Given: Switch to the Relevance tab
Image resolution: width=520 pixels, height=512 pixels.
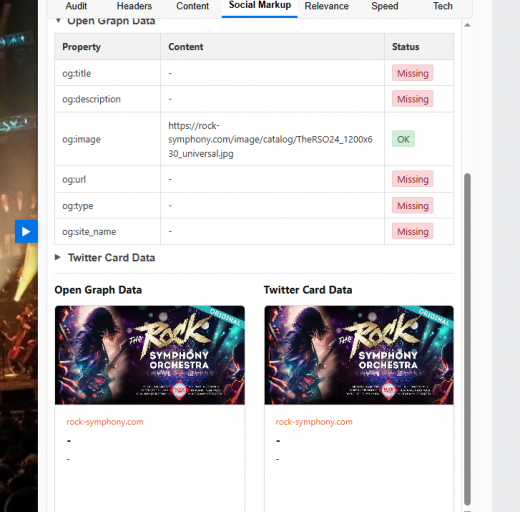Looking at the screenshot, I should pyautogui.click(x=326, y=6).
